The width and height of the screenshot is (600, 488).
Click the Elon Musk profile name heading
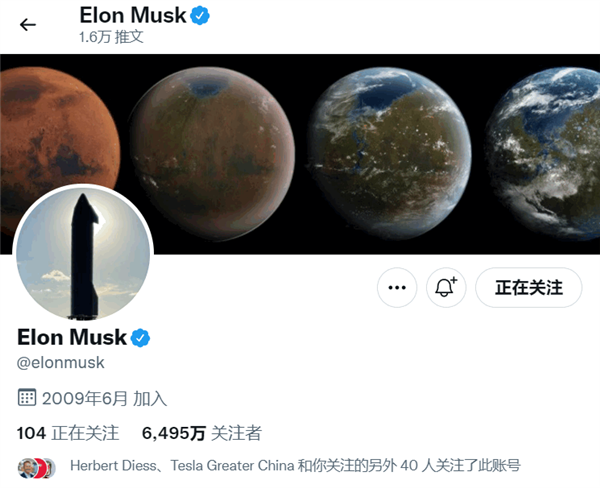click(x=72, y=337)
